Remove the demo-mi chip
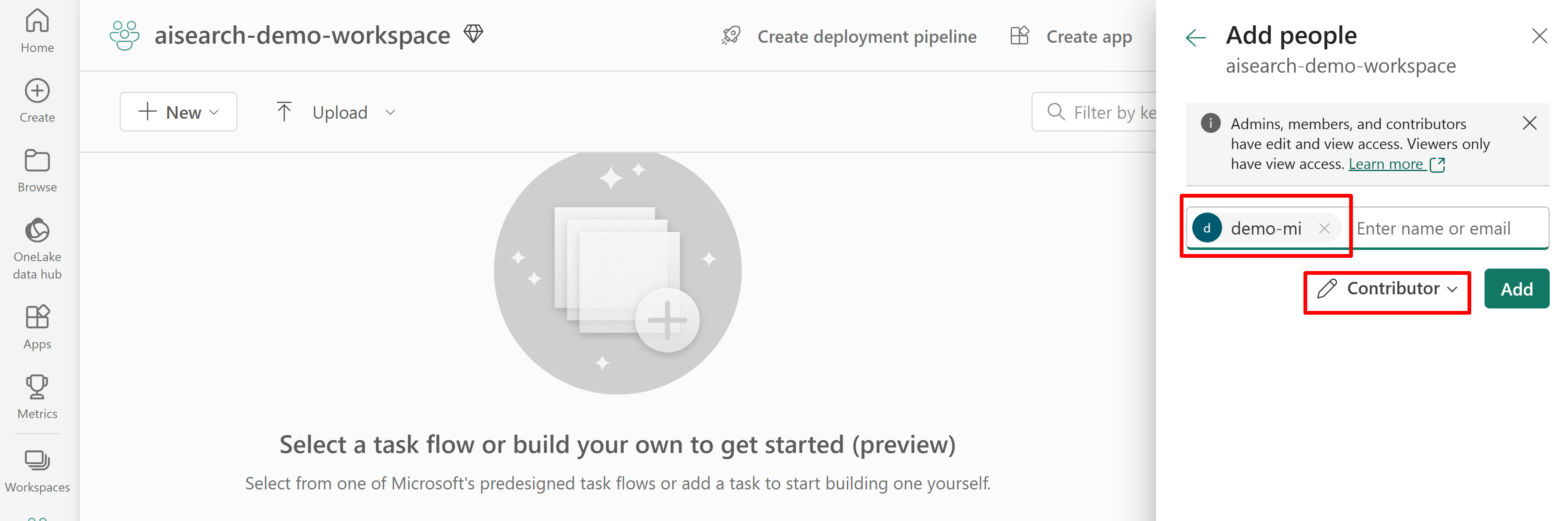 point(1324,228)
